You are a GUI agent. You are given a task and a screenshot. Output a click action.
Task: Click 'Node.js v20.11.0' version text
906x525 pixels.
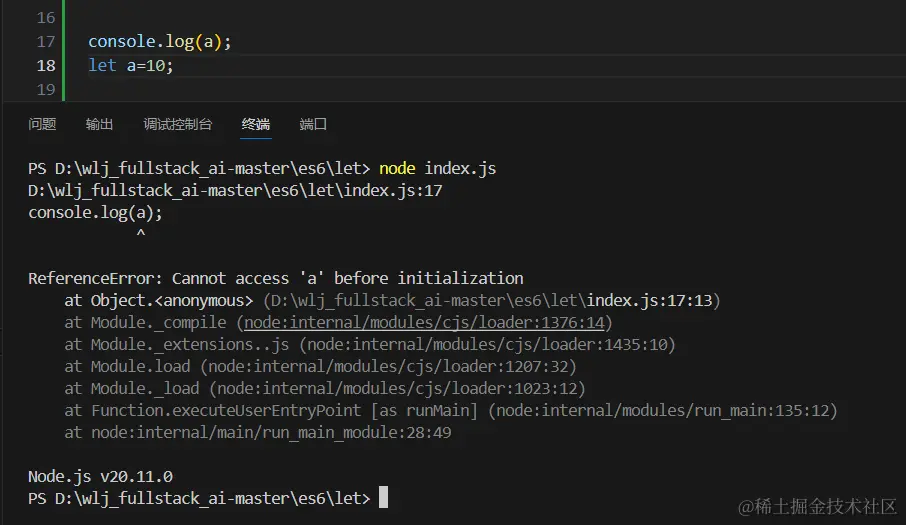(101, 476)
